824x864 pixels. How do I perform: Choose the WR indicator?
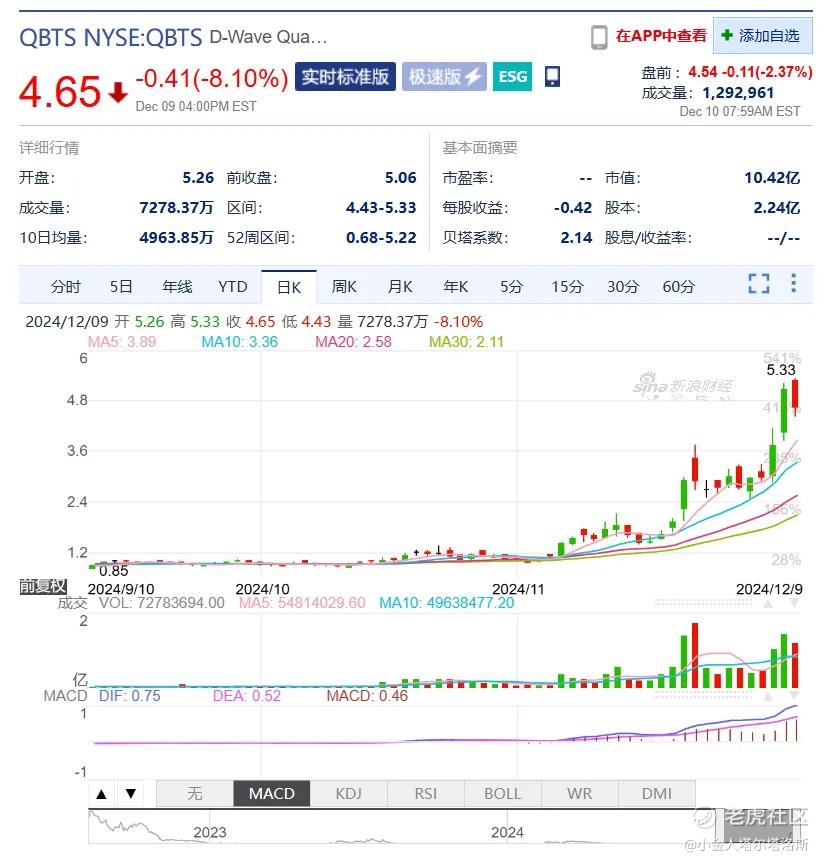tap(579, 793)
